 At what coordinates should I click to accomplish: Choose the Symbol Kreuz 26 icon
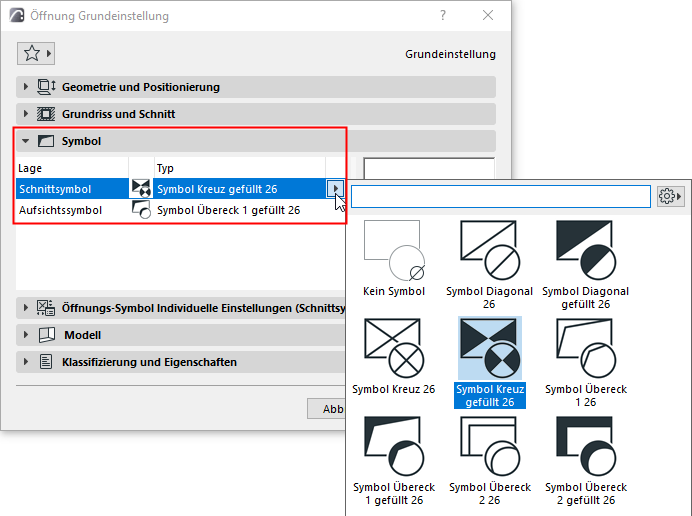[x=394, y=349]
